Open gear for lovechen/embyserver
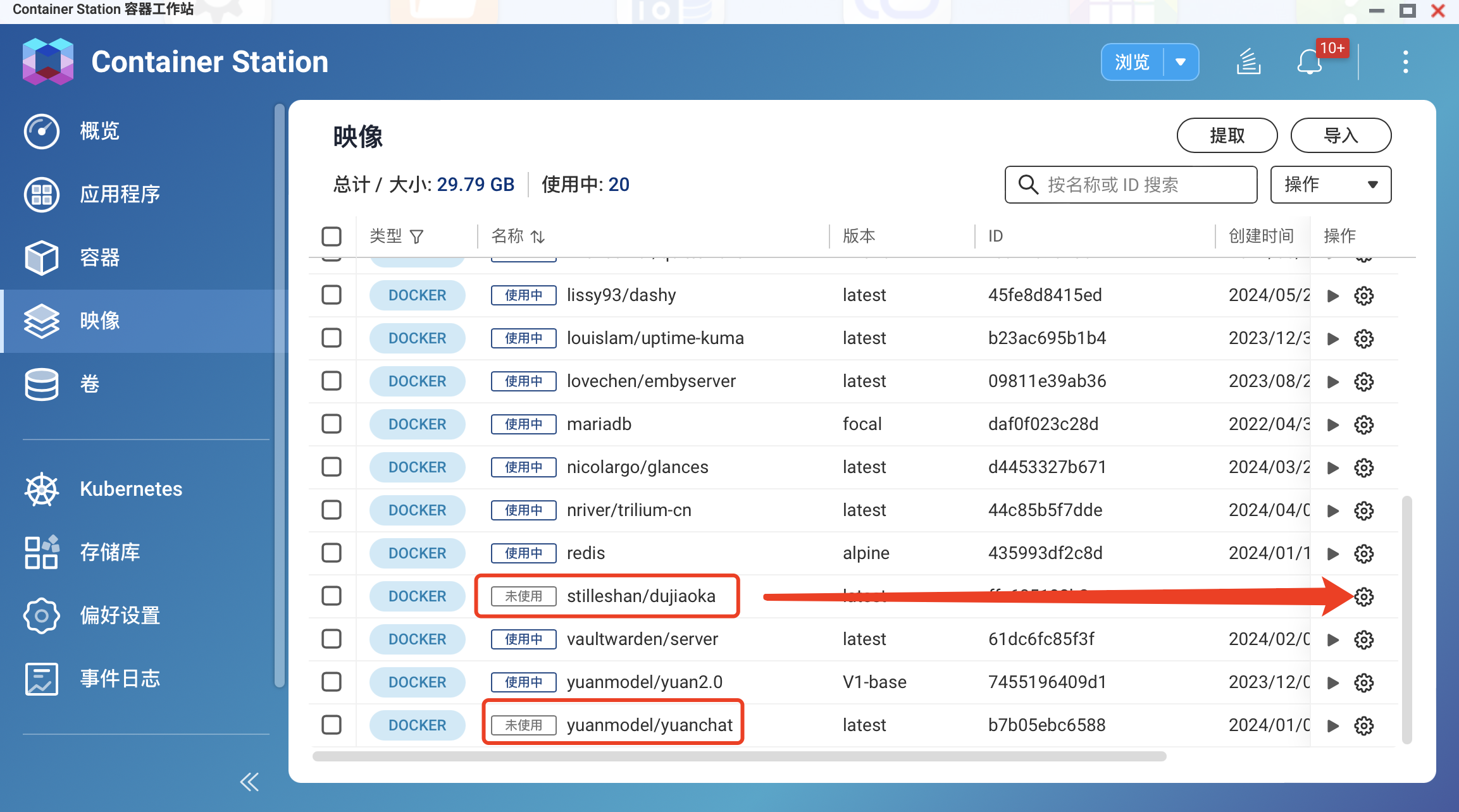 pos(1364,381)
